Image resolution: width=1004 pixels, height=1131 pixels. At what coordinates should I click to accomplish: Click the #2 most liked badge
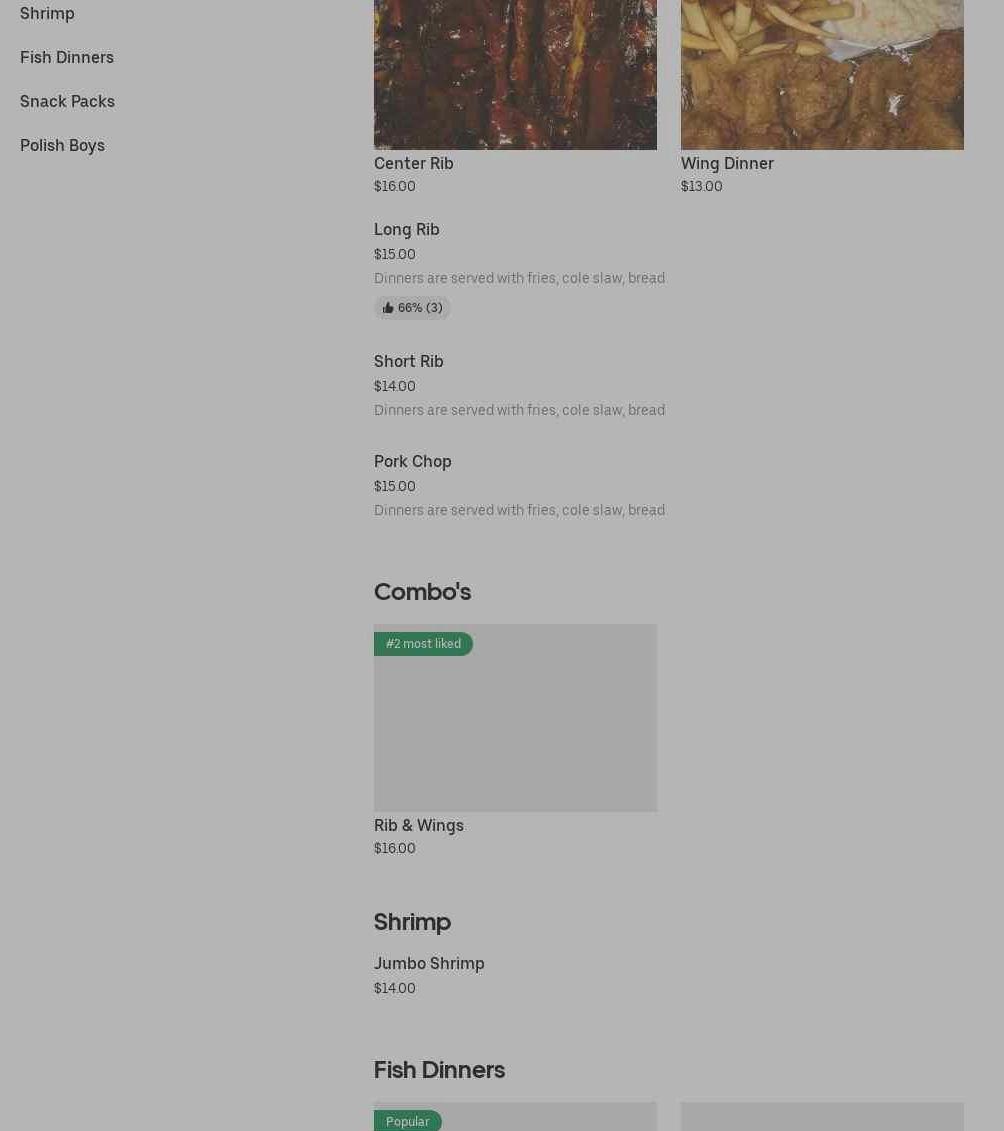(423, 644)
